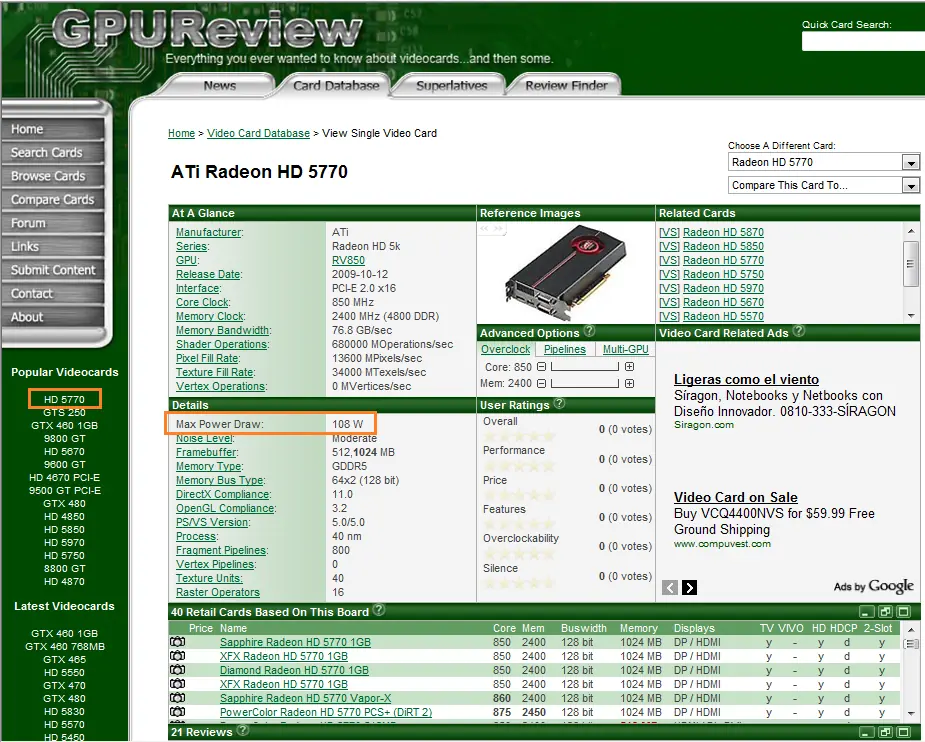Click camera icon for PowerColor HD 5770 PCS+

coord(178,712)
